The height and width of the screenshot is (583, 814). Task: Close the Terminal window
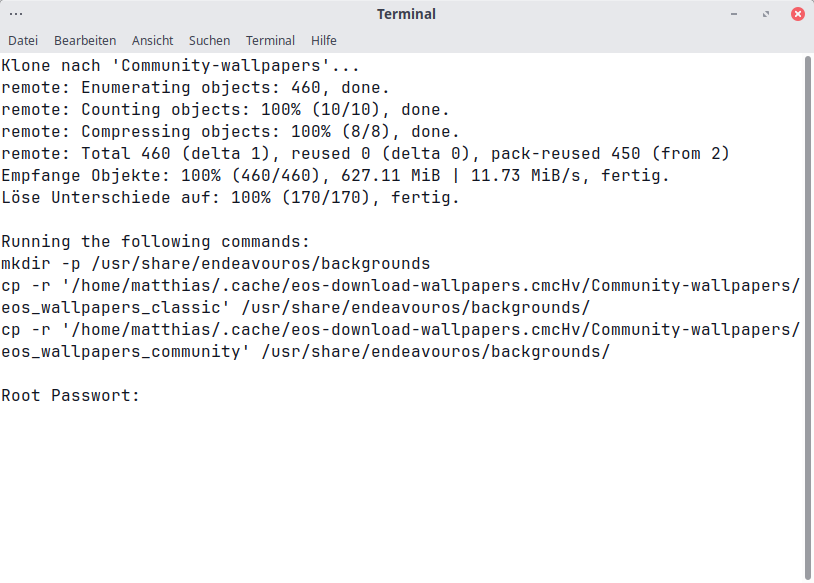coord(797,14)
